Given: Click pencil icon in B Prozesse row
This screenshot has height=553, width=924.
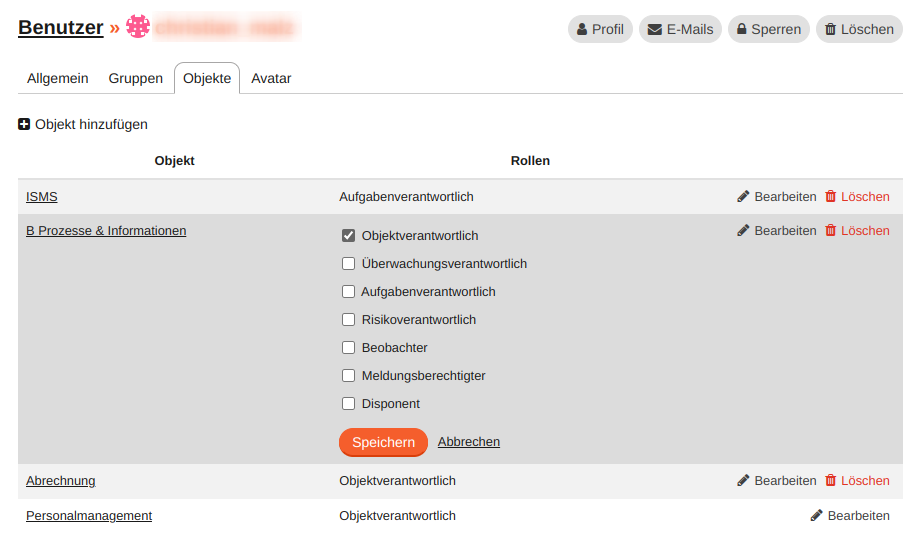Looking at the screenshot, I should coord(743,231).
